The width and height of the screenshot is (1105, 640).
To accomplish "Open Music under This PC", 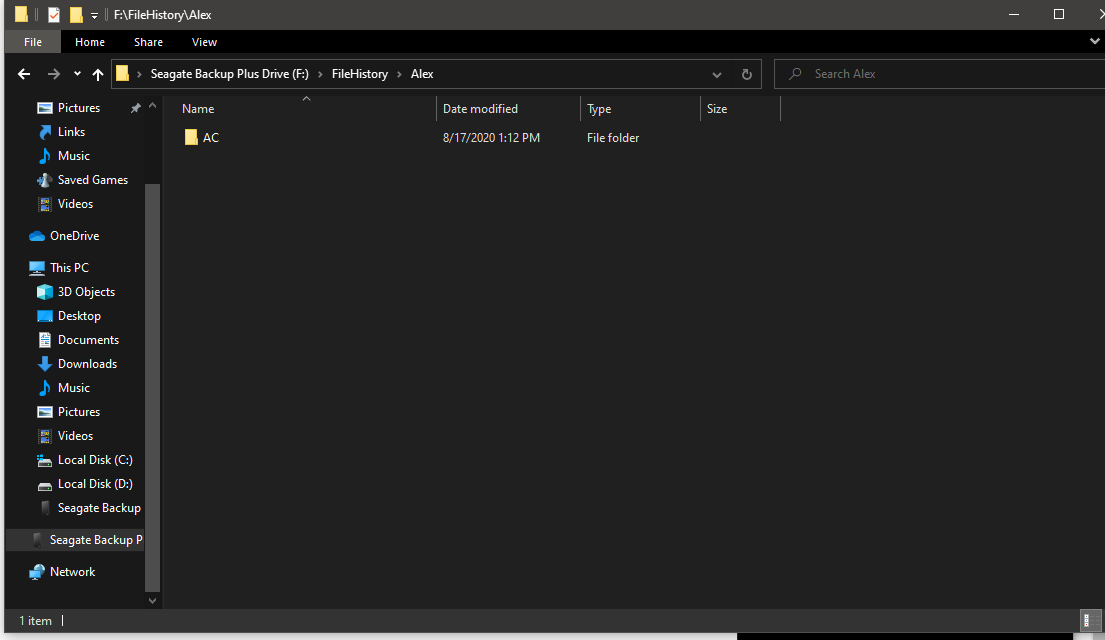I will click(x=73, y=387).
